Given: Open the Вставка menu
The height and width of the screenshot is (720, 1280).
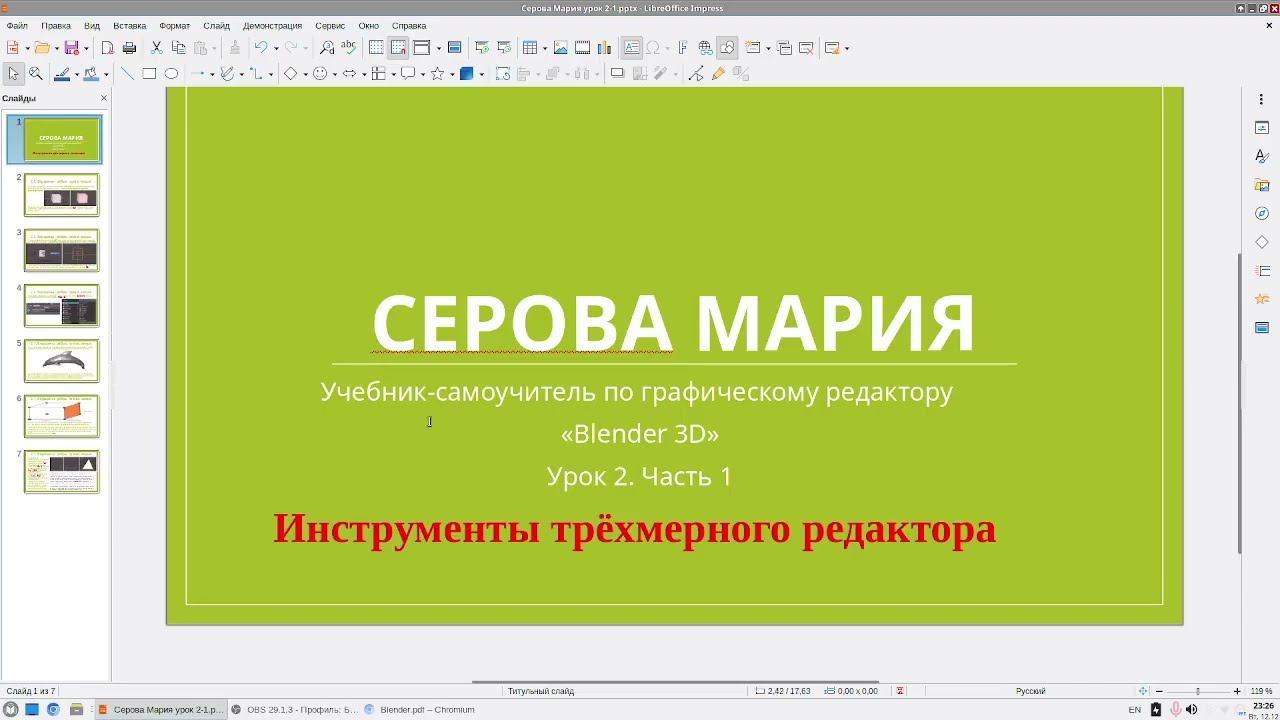Looking at the screenshot, I should [x=129, y=25].
